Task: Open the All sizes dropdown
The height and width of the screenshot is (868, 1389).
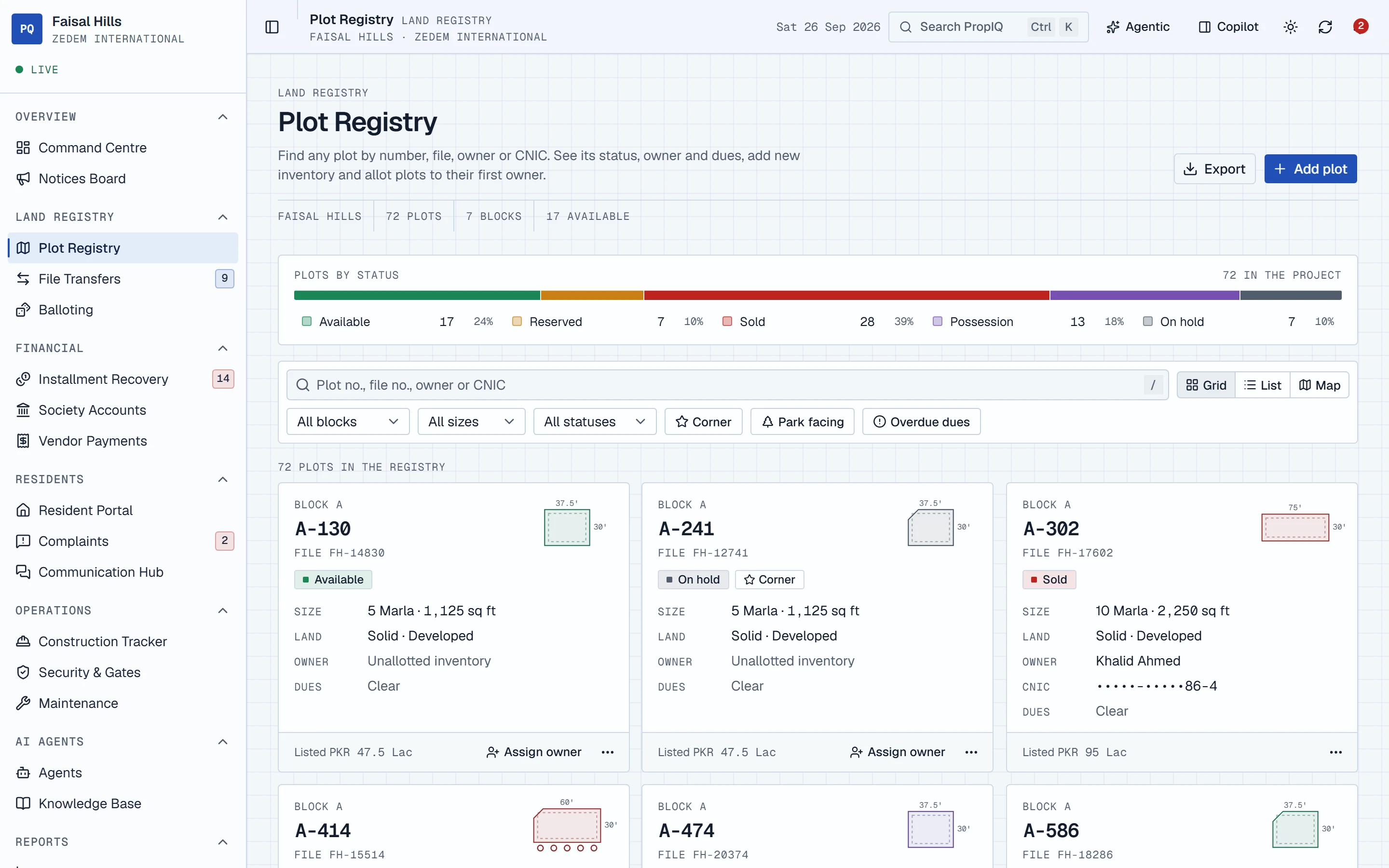Action: 471,421
